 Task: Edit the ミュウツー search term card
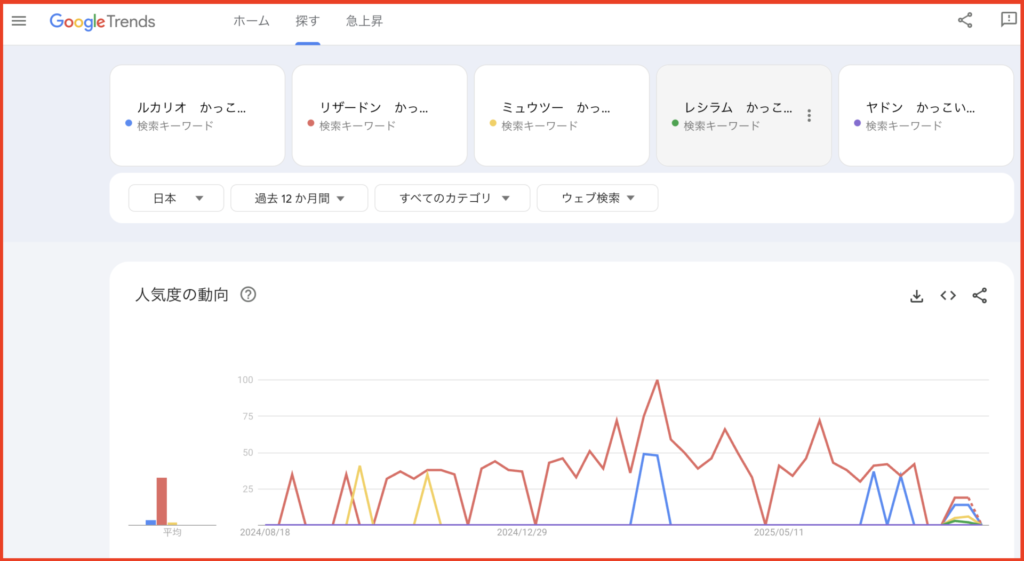(562, 116)
